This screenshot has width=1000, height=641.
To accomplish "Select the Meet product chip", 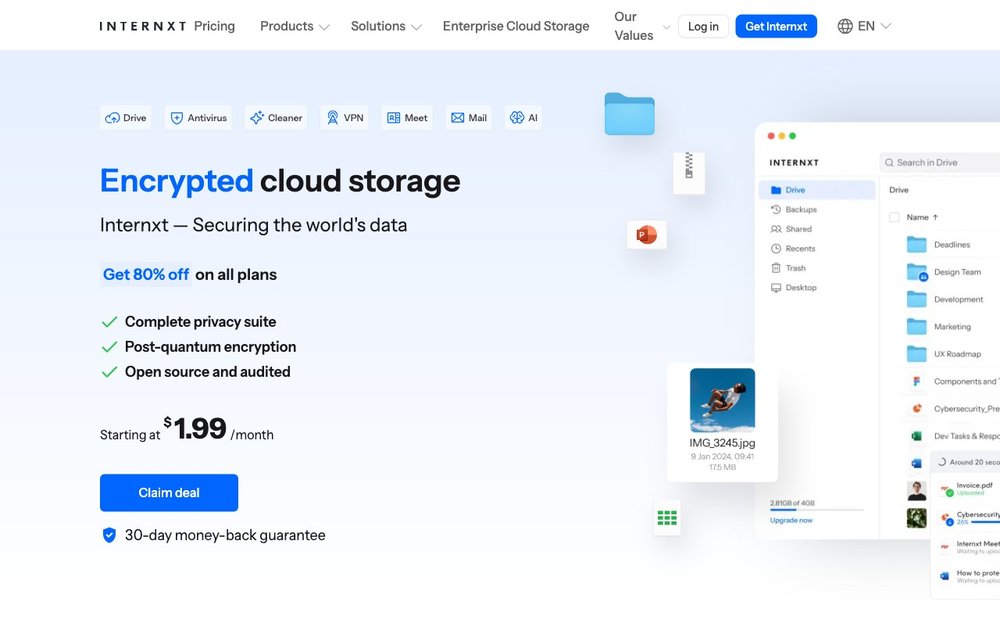I will click(x=407, y=118).
